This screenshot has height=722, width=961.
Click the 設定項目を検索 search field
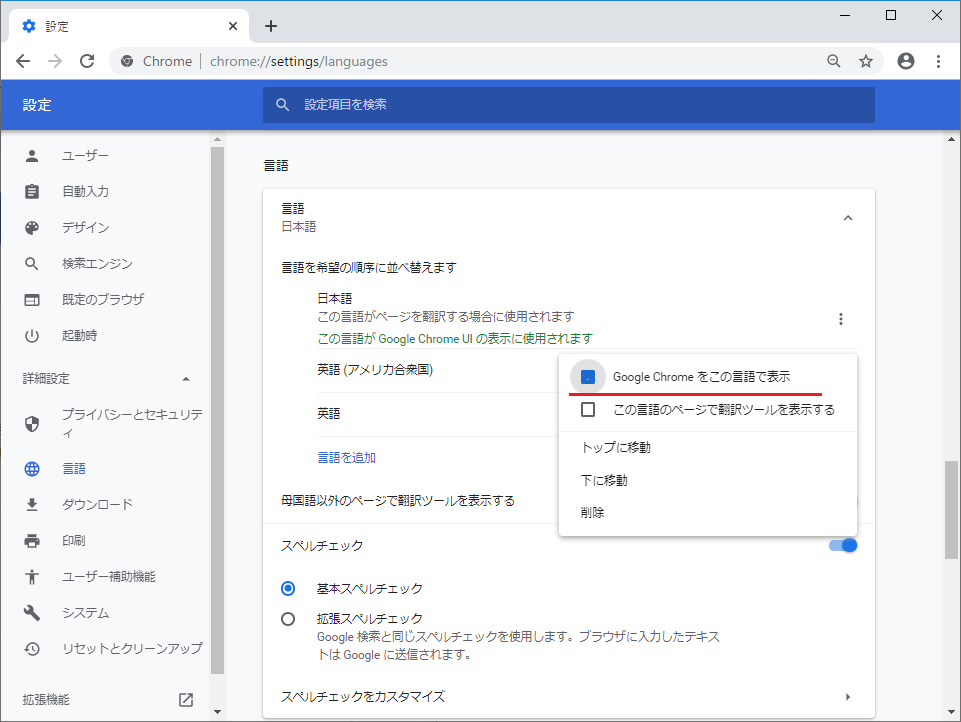(x=569, y=105)
